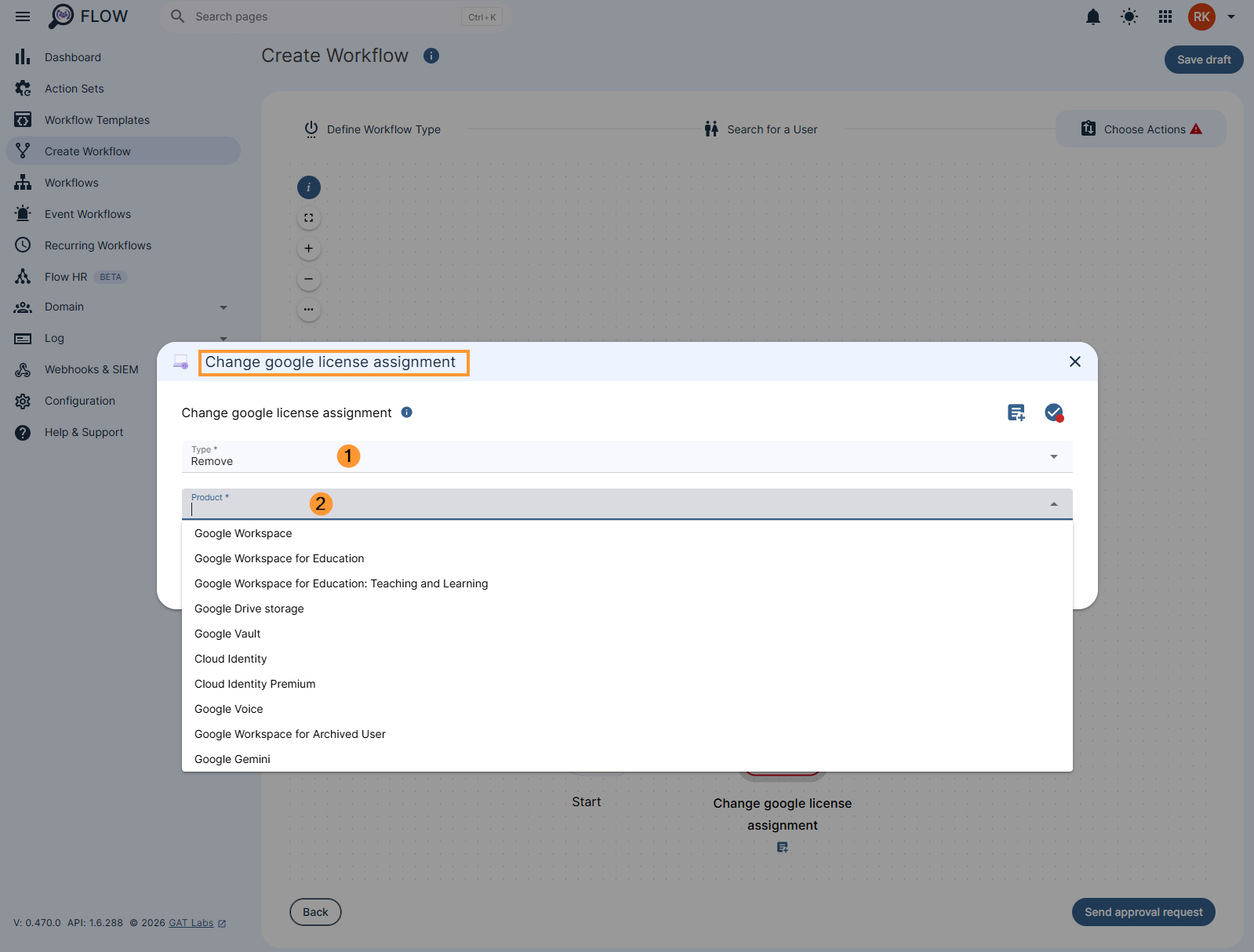This screenshot has width=1254, height=952.
Task: Select Google Voice option
Action: pyautogui.click(x=627, y=709)
